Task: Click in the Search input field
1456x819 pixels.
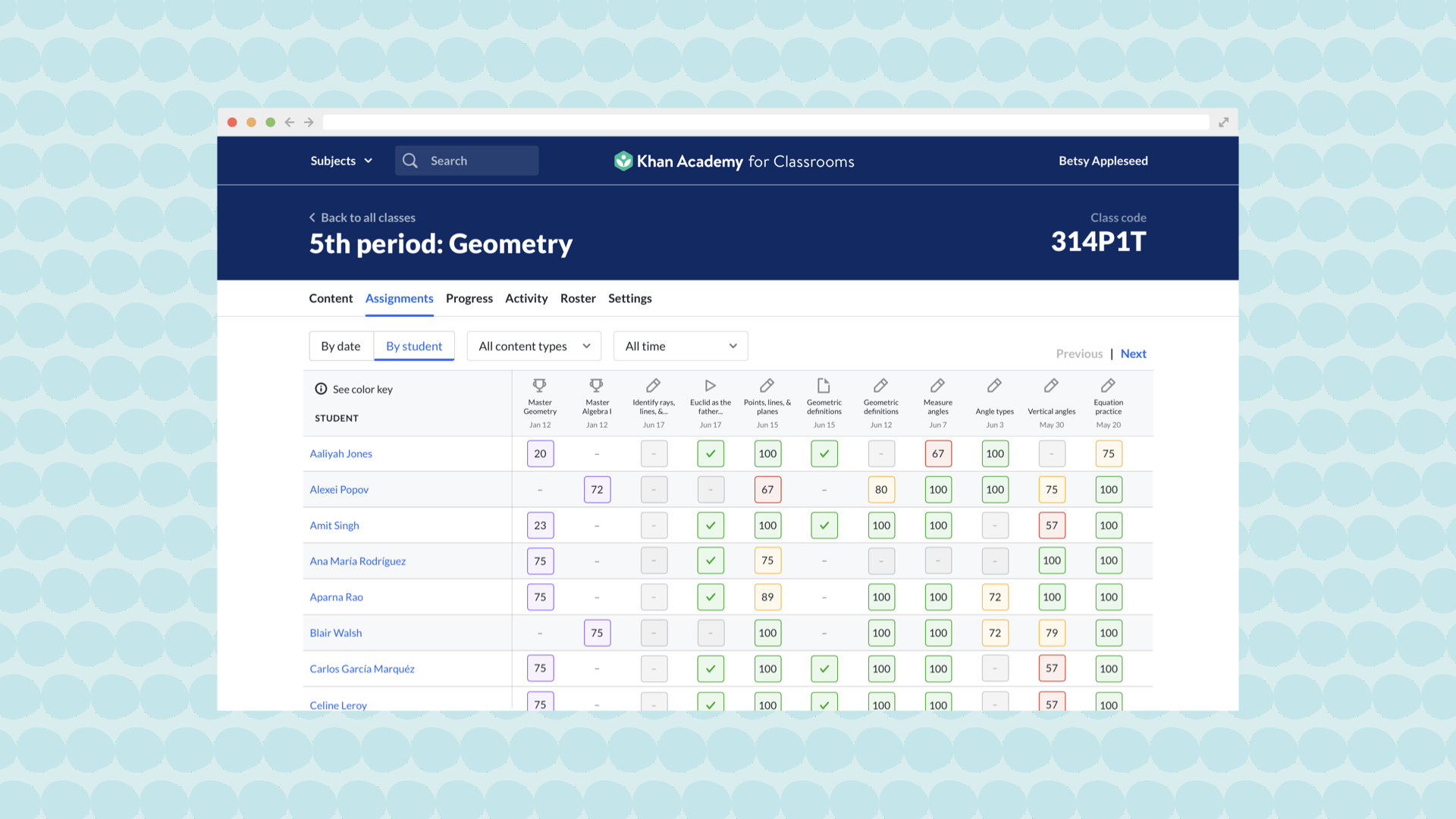Action: coord(467,161)
